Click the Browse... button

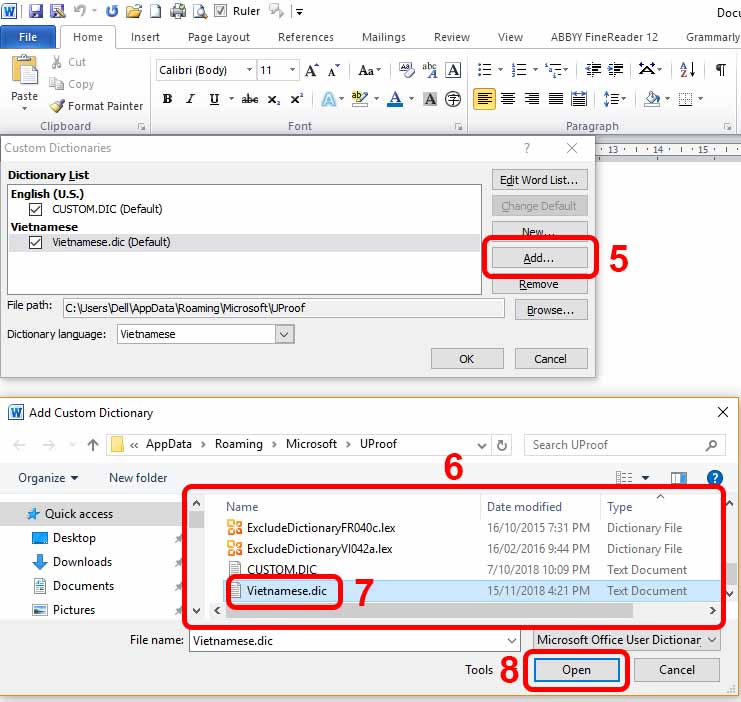coord(551,310)
